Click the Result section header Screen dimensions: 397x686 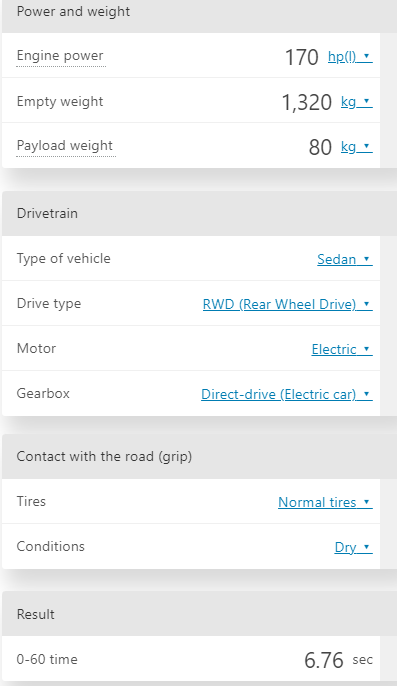tap(199, 614)
